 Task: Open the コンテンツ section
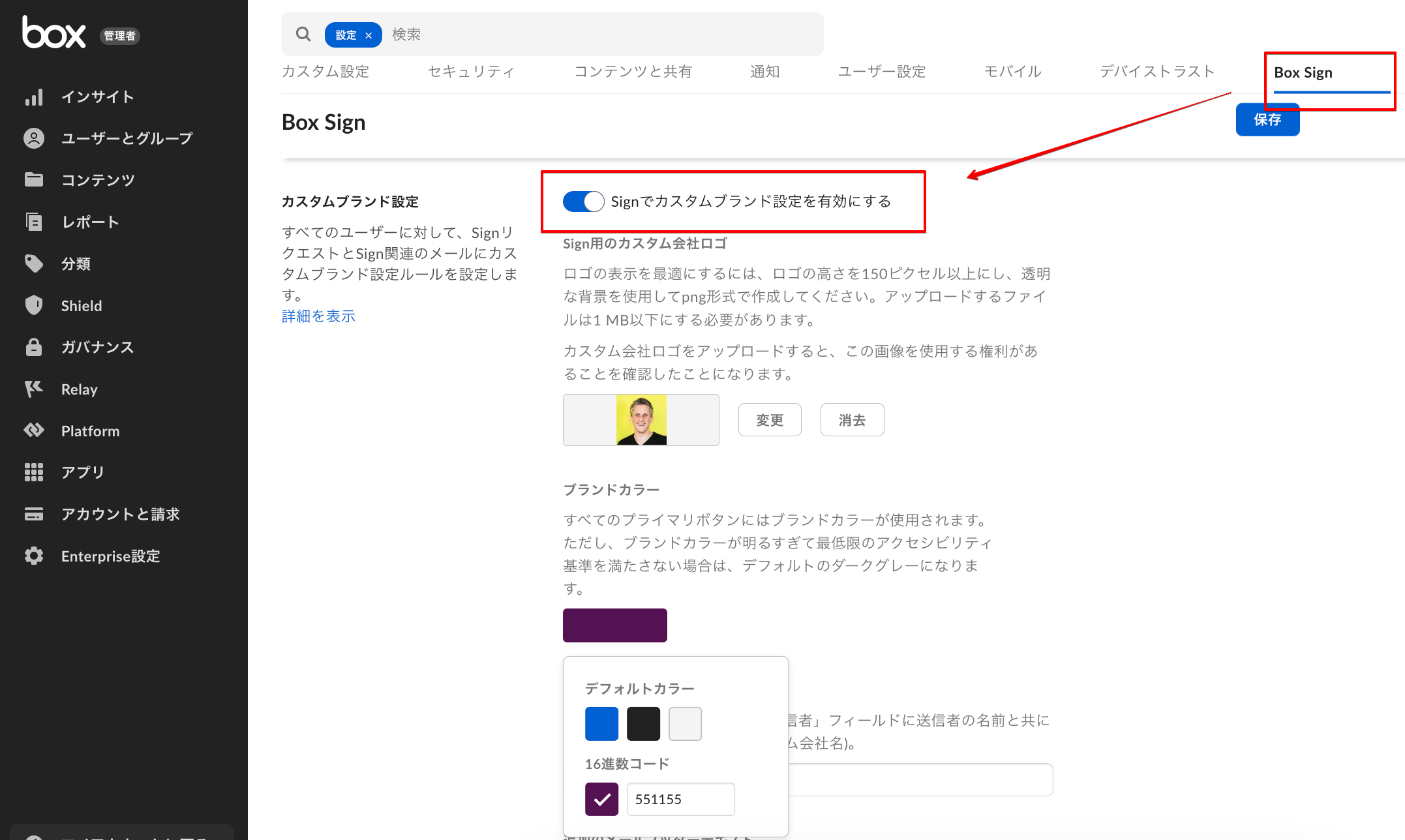pos(98,179)
